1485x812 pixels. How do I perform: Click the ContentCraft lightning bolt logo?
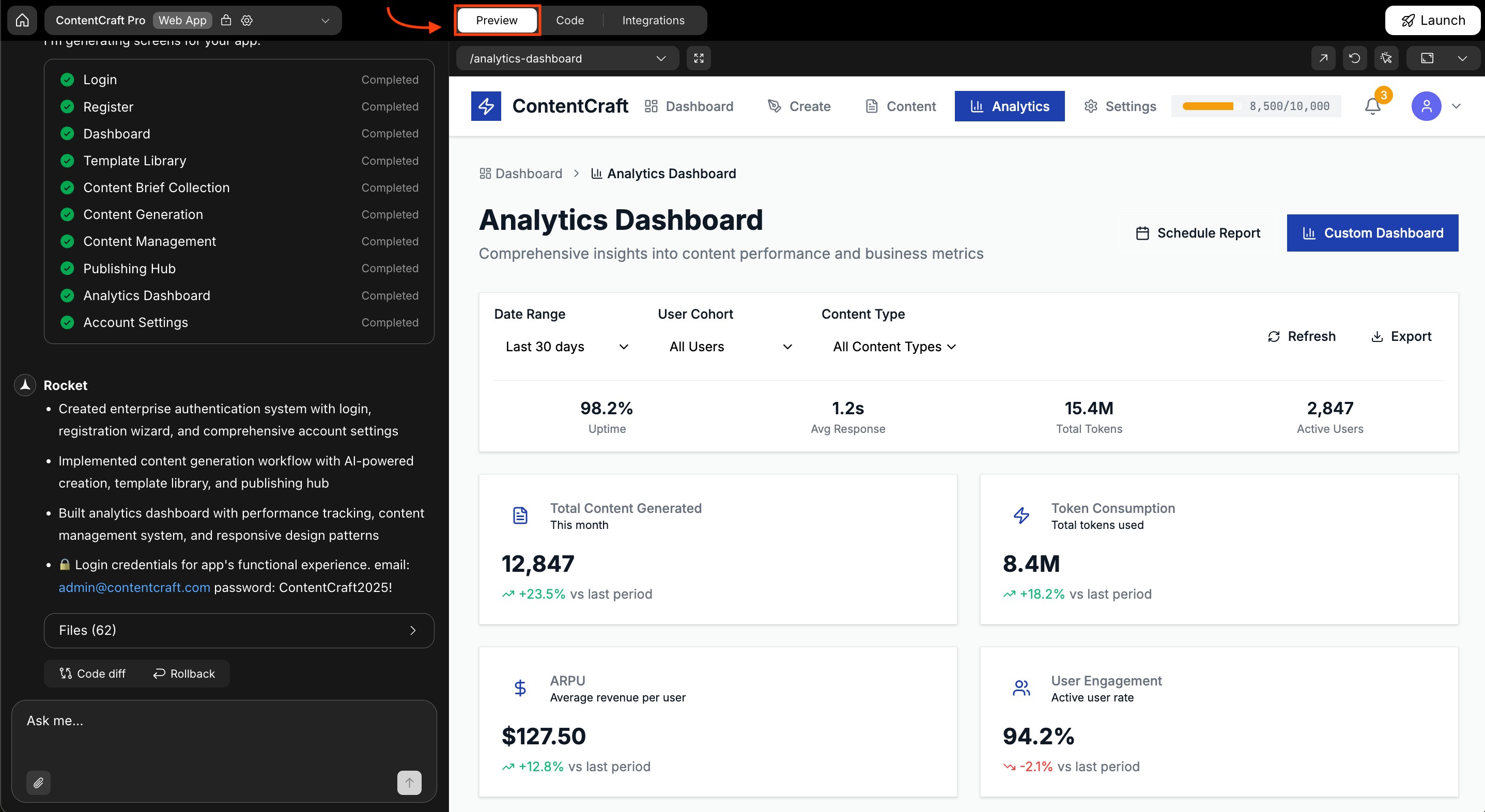pos(486,106)
